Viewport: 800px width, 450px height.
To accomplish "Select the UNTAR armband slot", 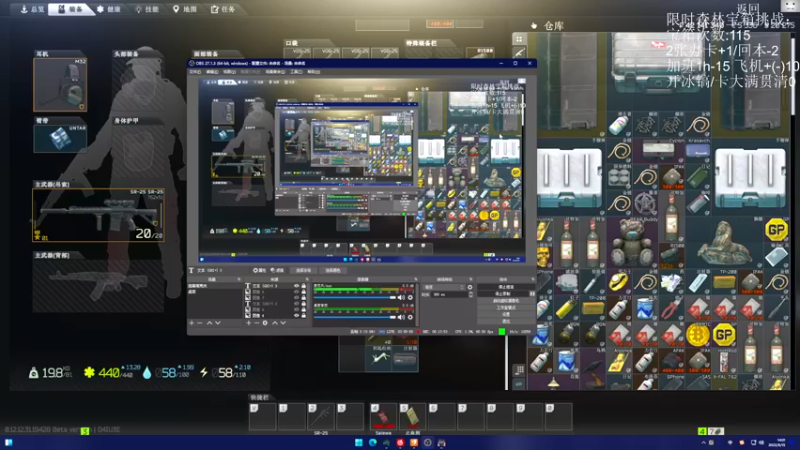I will tap(60, 138).
